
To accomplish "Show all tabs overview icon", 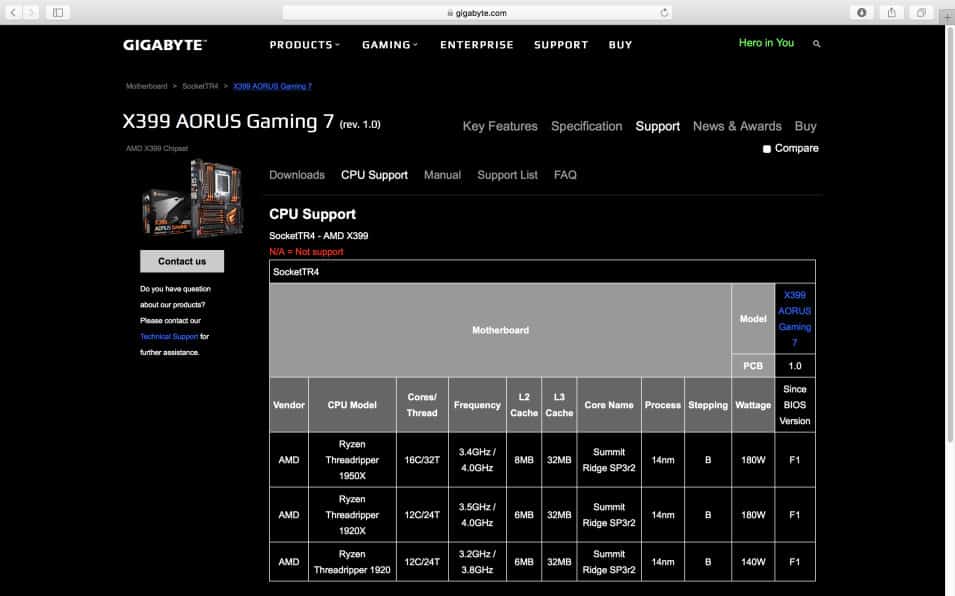I will 922,12.
